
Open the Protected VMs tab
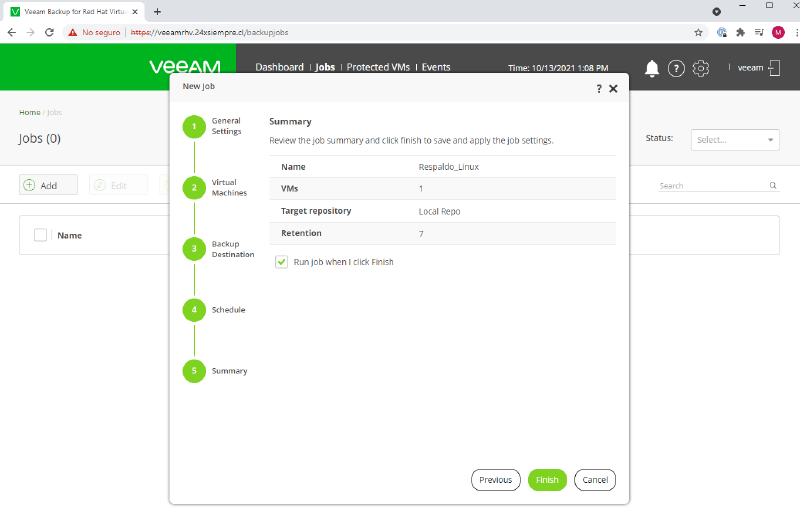(378, 67)
